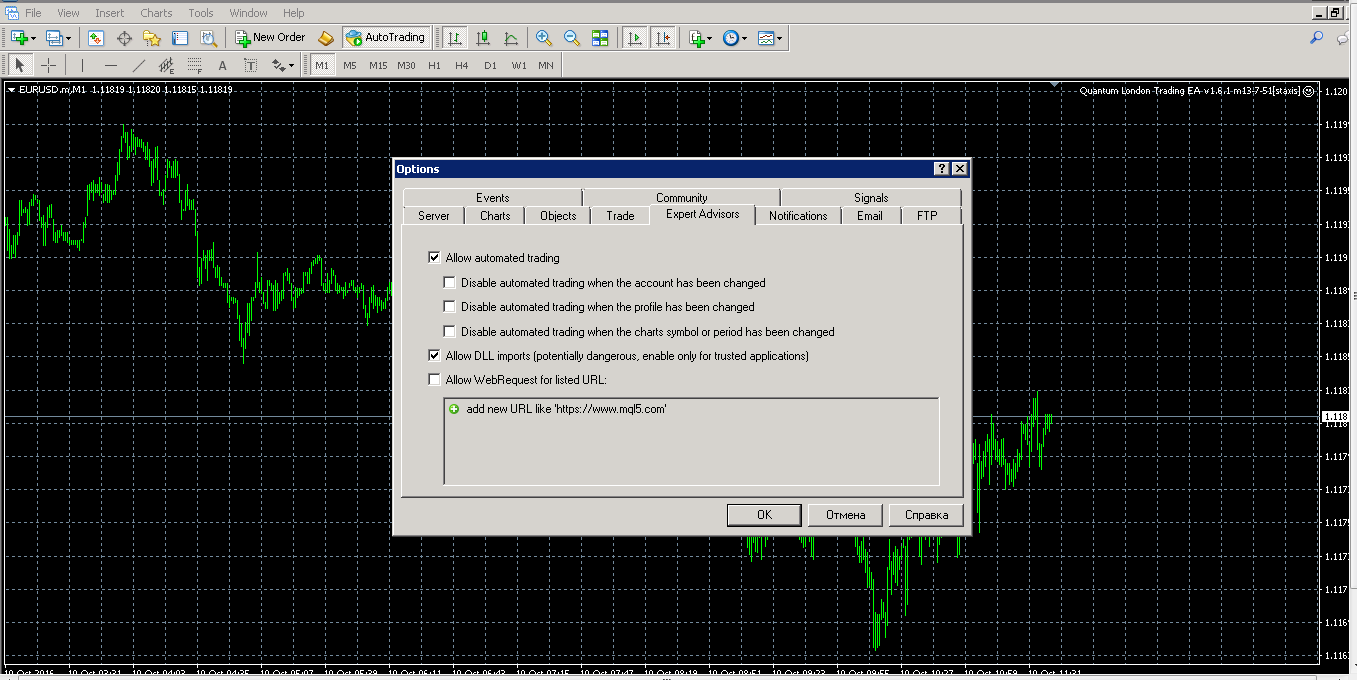This screenshot has height=680, width=1357.
Task: Open the Tools menu
Action: click(x=201, y=13)
